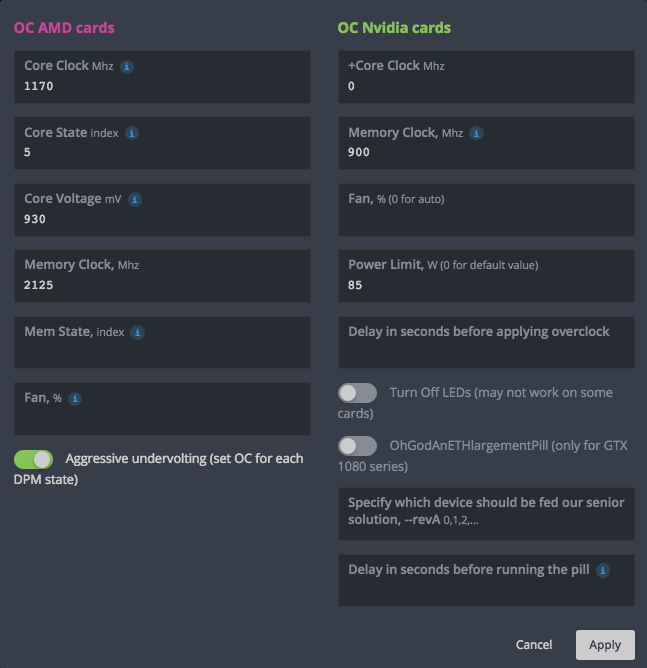647x668 pixels.
Task: Click info icon next to AMD Fan %
Action: [x=75, y=399]
